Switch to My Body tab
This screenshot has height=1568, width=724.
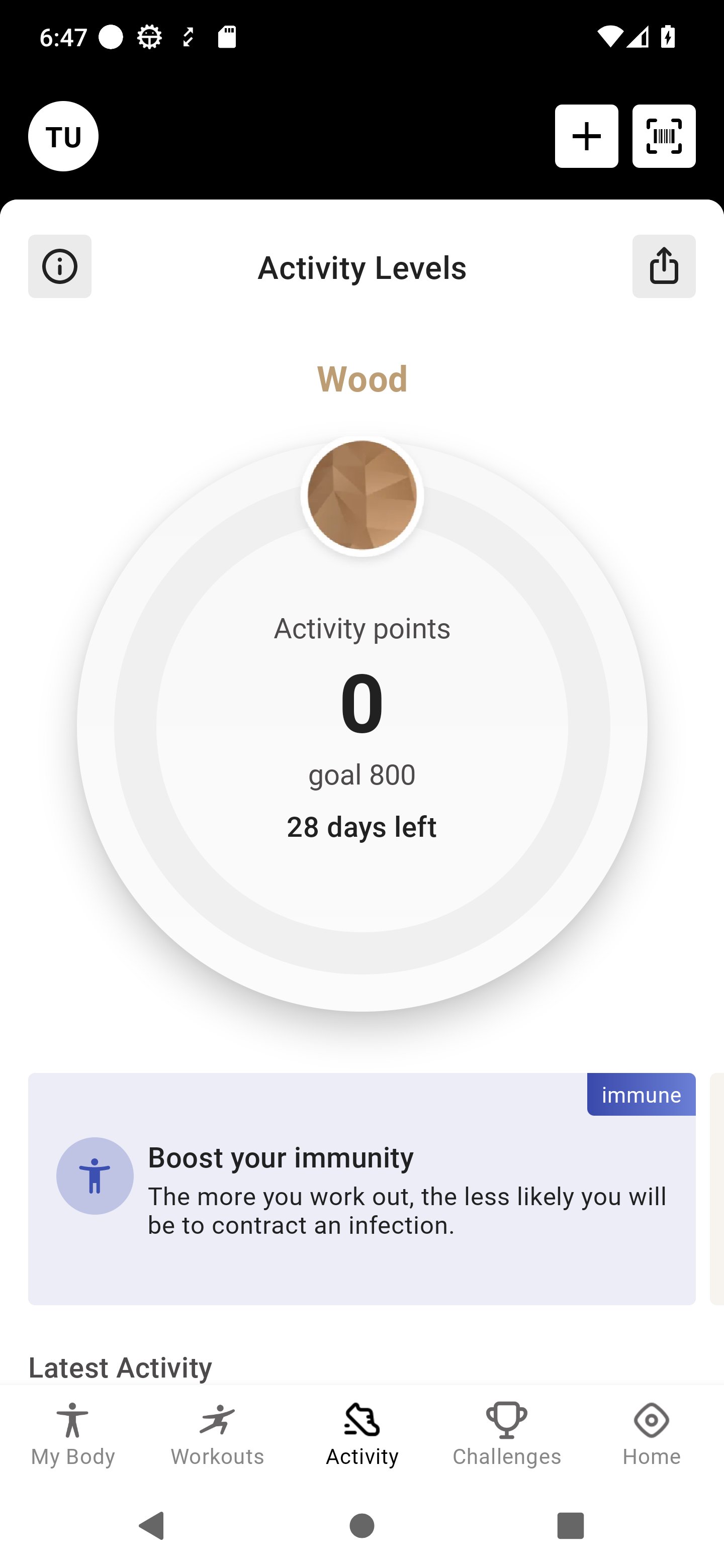tap(72, 1435)
